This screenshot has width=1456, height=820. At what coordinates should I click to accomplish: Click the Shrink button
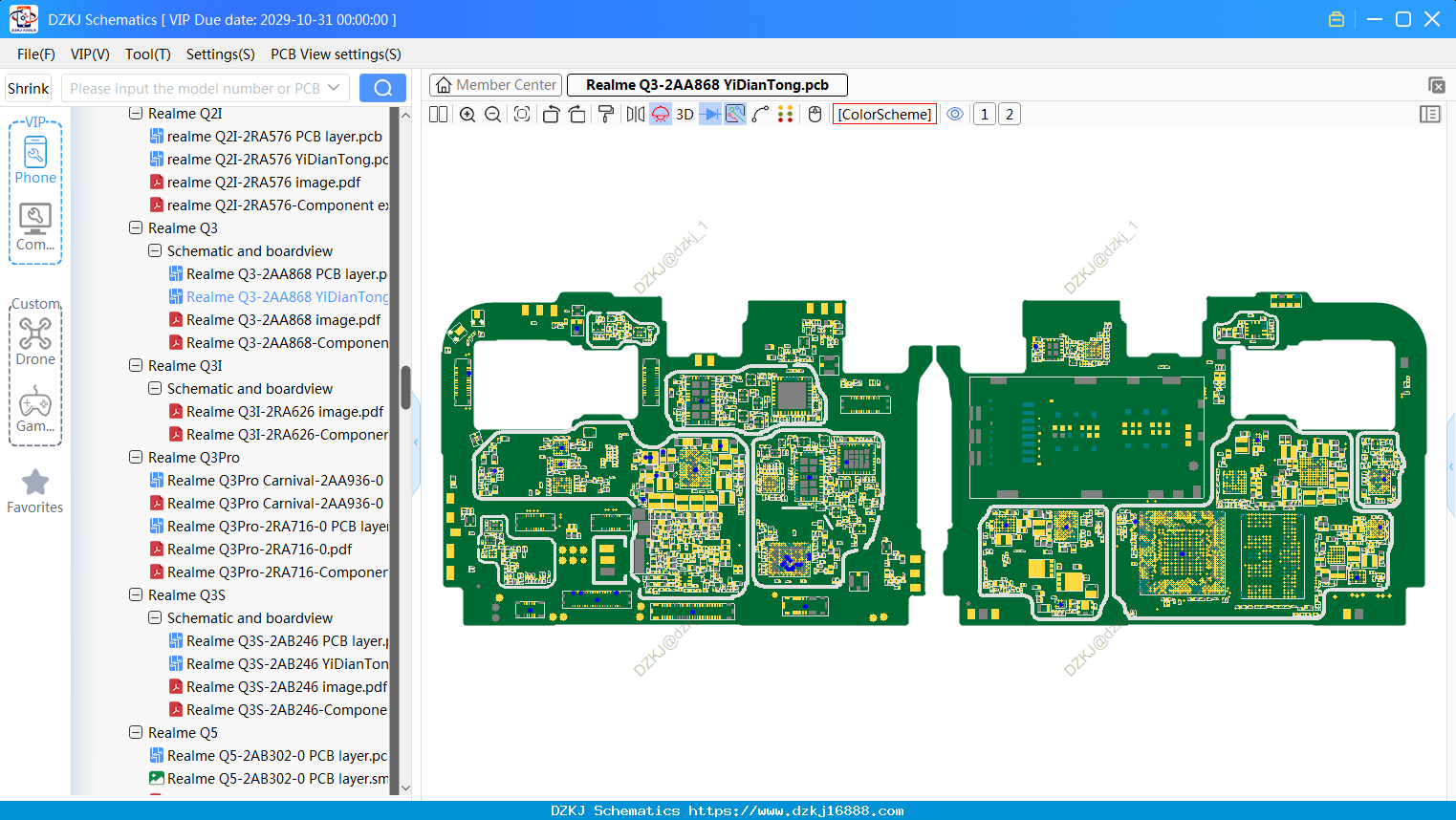(29, 88)
